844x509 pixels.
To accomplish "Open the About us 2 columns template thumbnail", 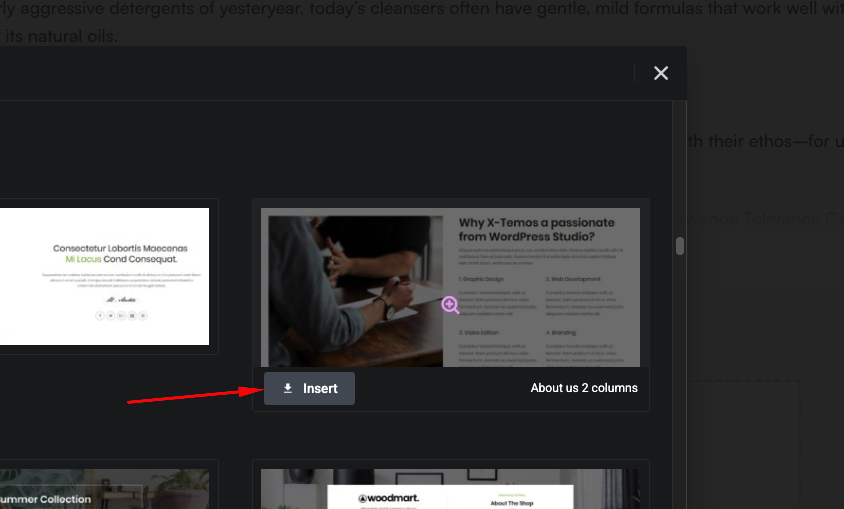I will pyautogui.click(x=450, y=287).
